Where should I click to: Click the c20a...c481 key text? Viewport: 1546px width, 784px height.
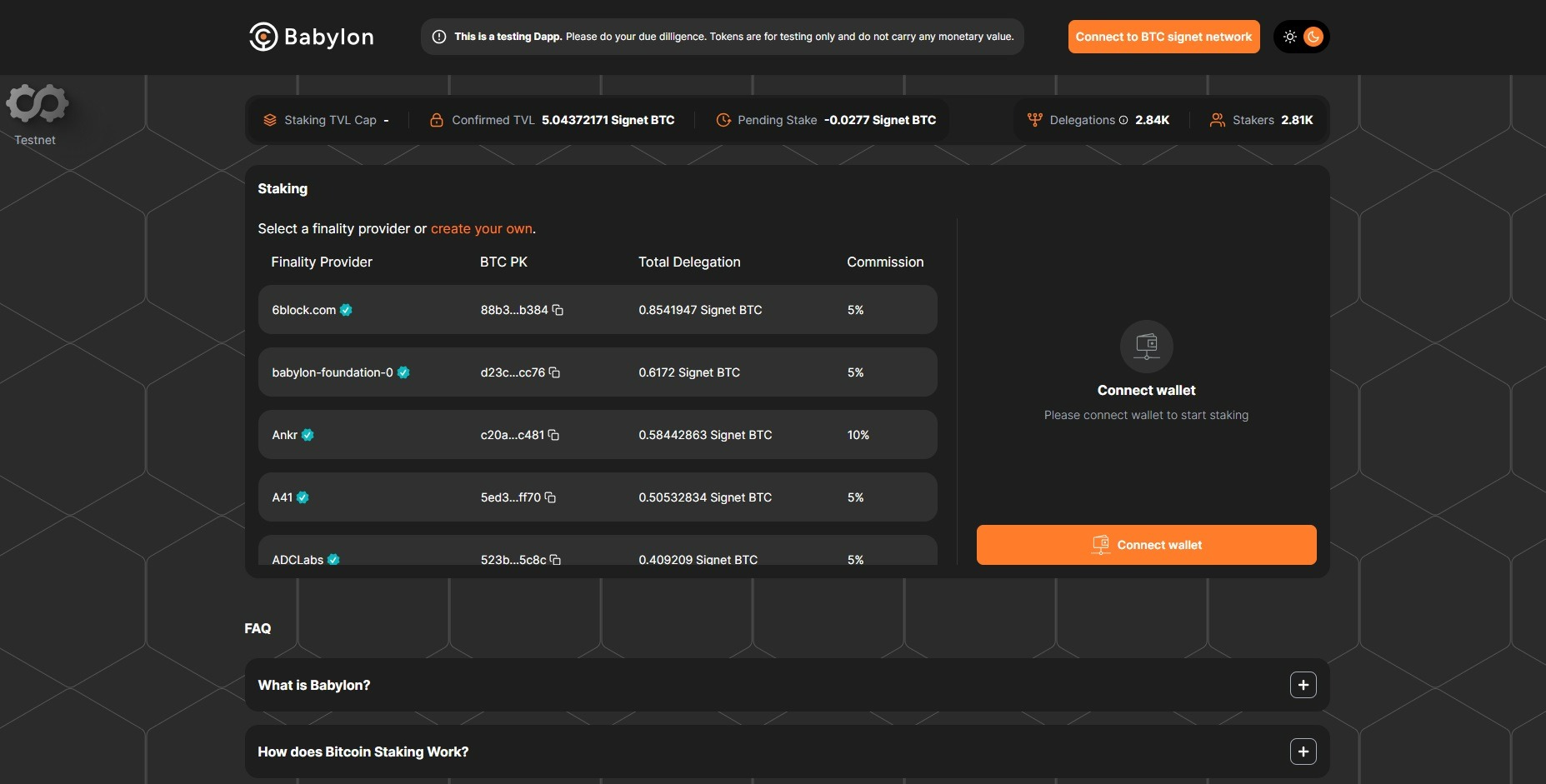(513, 435)
